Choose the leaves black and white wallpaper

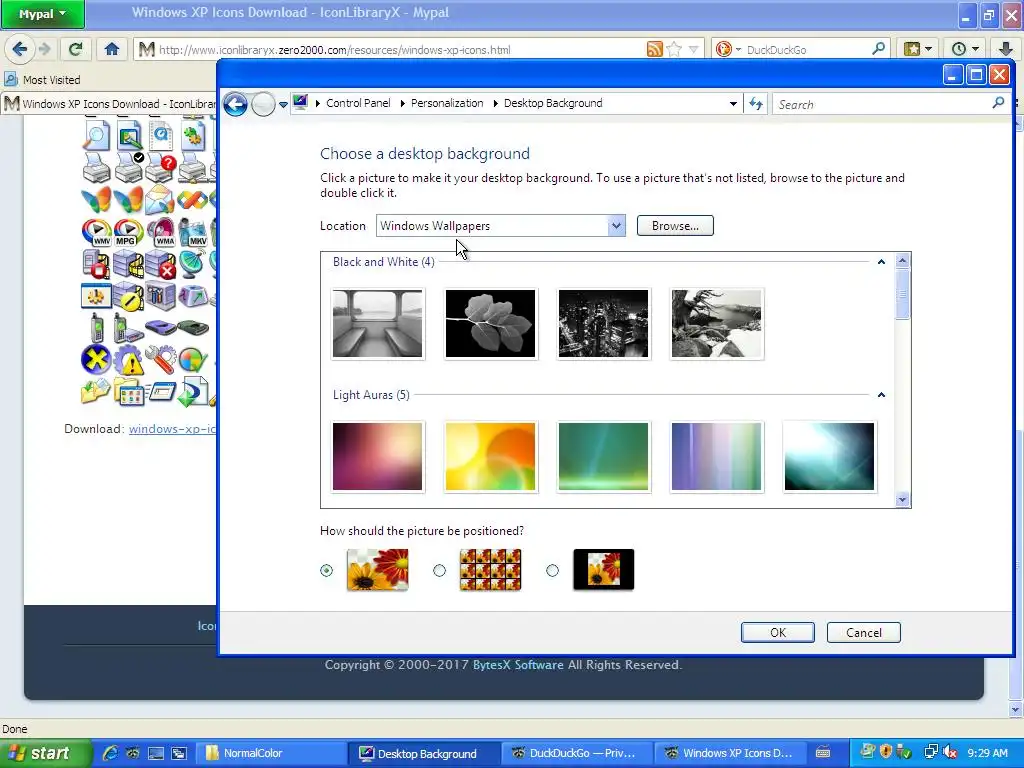click(490, 324)
